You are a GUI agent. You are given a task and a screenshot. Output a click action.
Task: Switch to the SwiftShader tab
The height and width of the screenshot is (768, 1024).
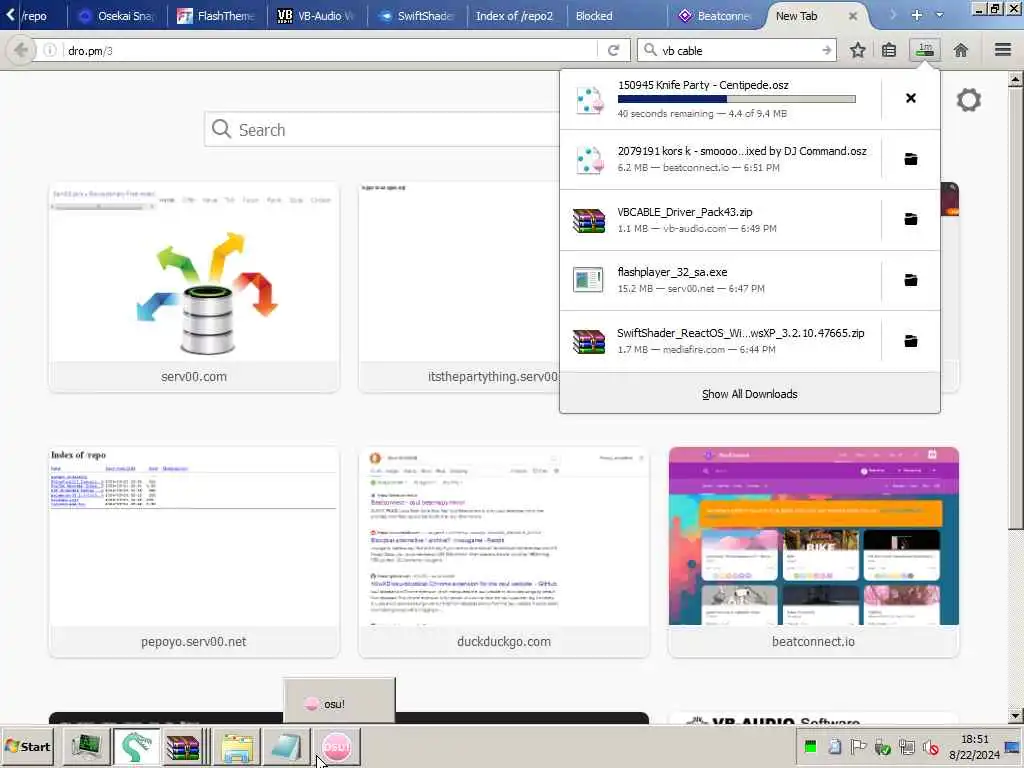click(418, 16)
